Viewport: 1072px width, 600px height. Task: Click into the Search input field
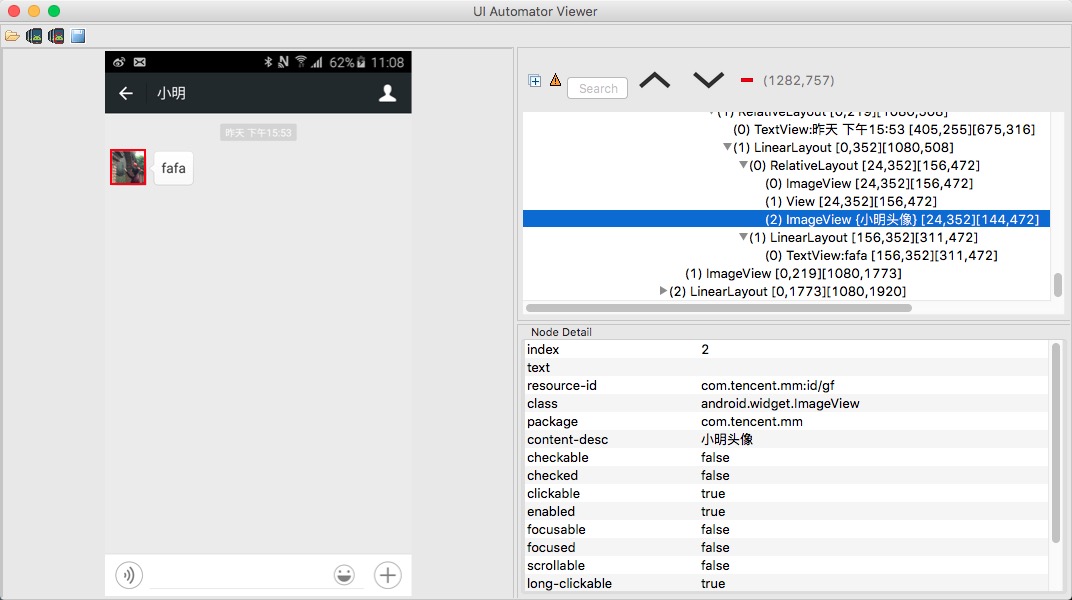click(x=598, y=88)
